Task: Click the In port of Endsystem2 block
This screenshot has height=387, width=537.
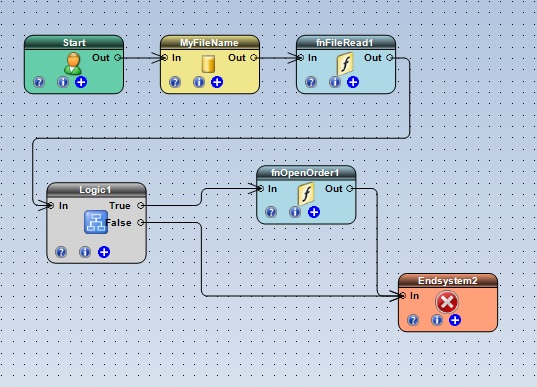Action: tap(403, 296)
